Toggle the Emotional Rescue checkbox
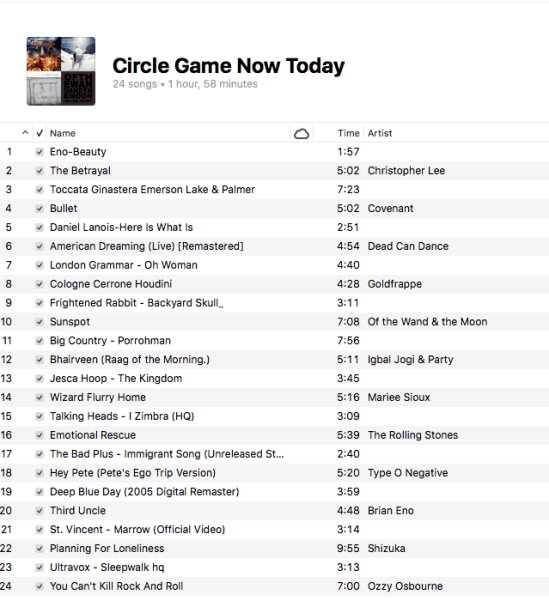This screenshot has height=613, width=549. tap(39, 435)
